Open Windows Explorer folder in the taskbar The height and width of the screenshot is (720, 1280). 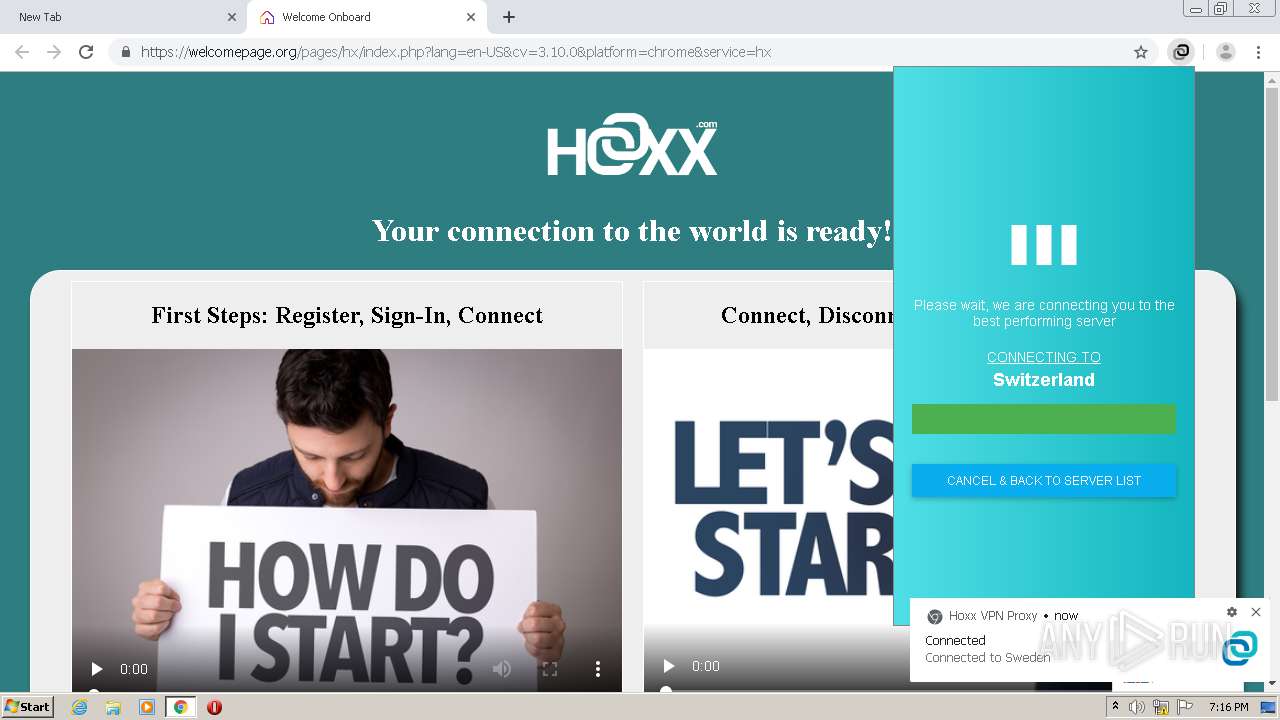tap(113, 707)
